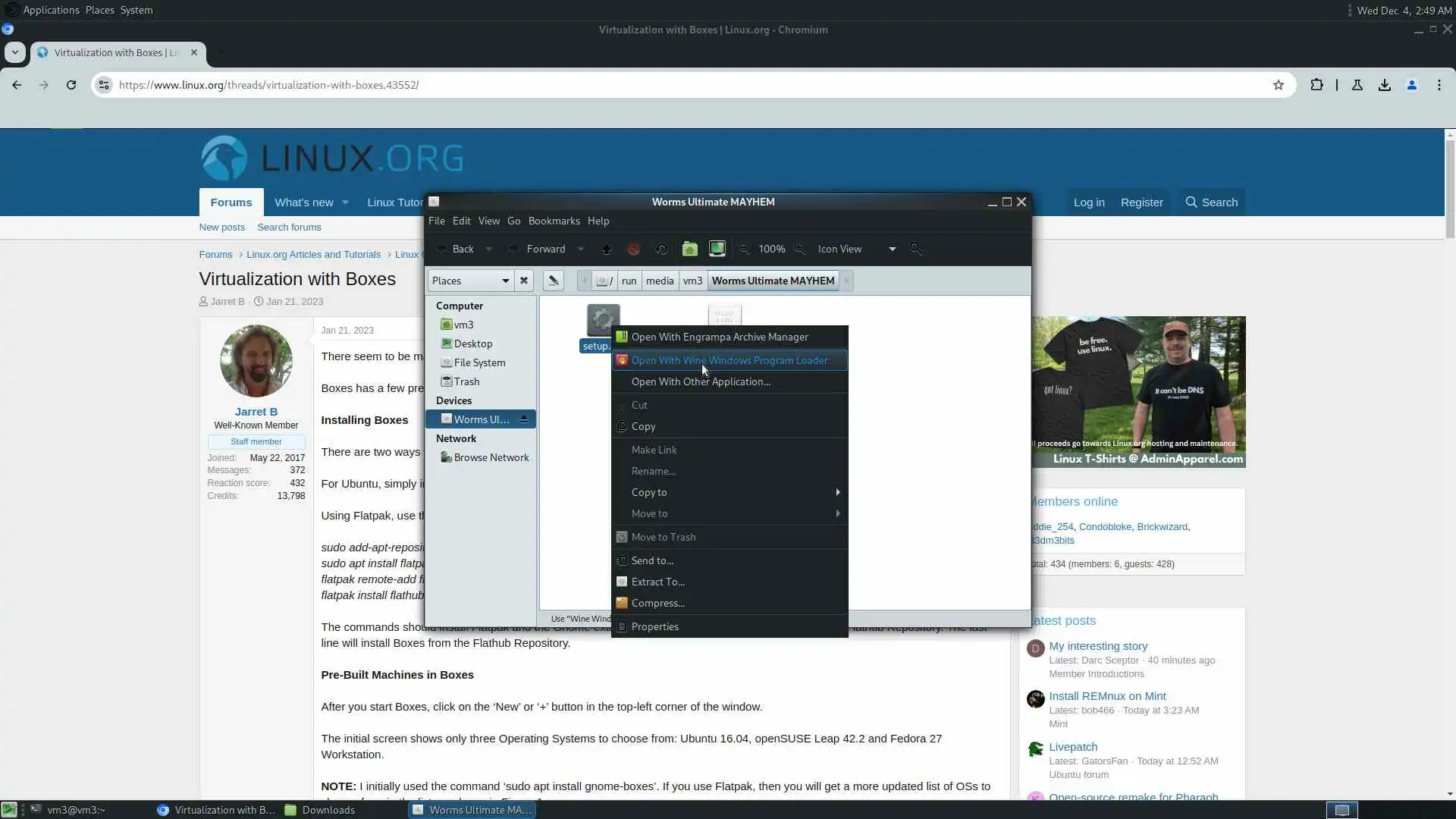
Task: Choose Open With Wine Windows Program Loader
Action: click(x=730, y=360)
